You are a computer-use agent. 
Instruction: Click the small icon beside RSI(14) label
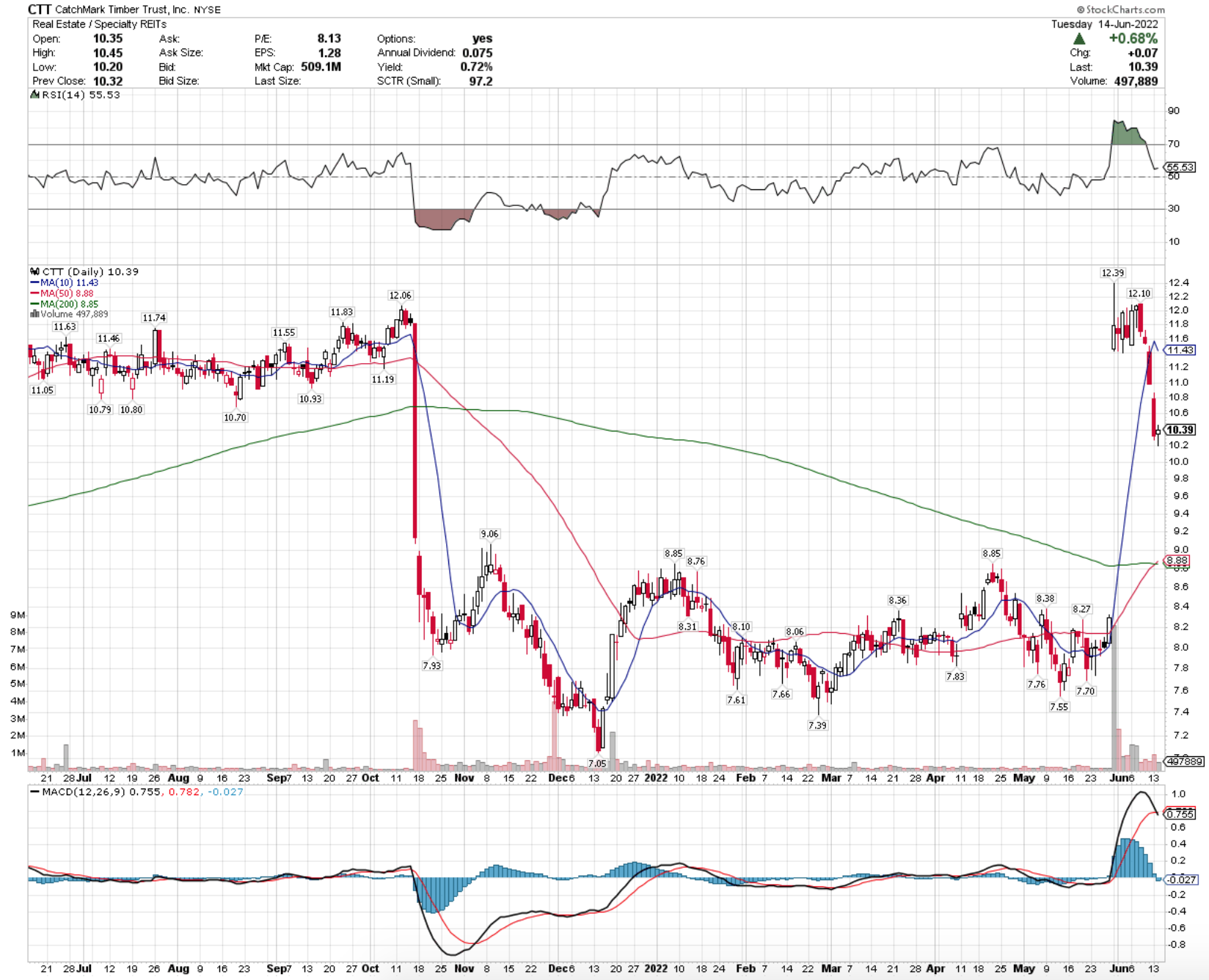point(34,95)
